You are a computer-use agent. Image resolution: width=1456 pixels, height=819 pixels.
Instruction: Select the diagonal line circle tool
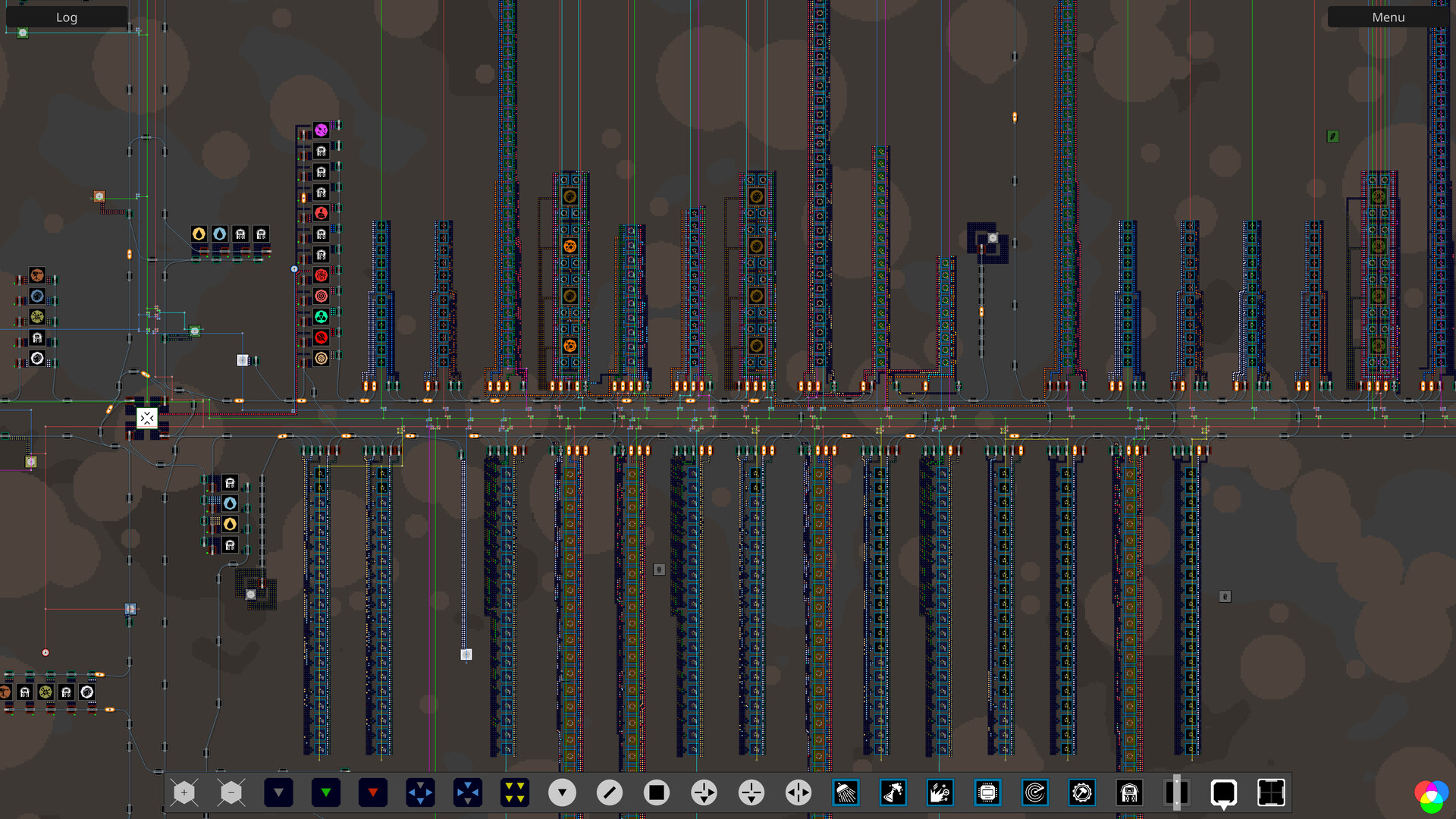click(609, 793)
